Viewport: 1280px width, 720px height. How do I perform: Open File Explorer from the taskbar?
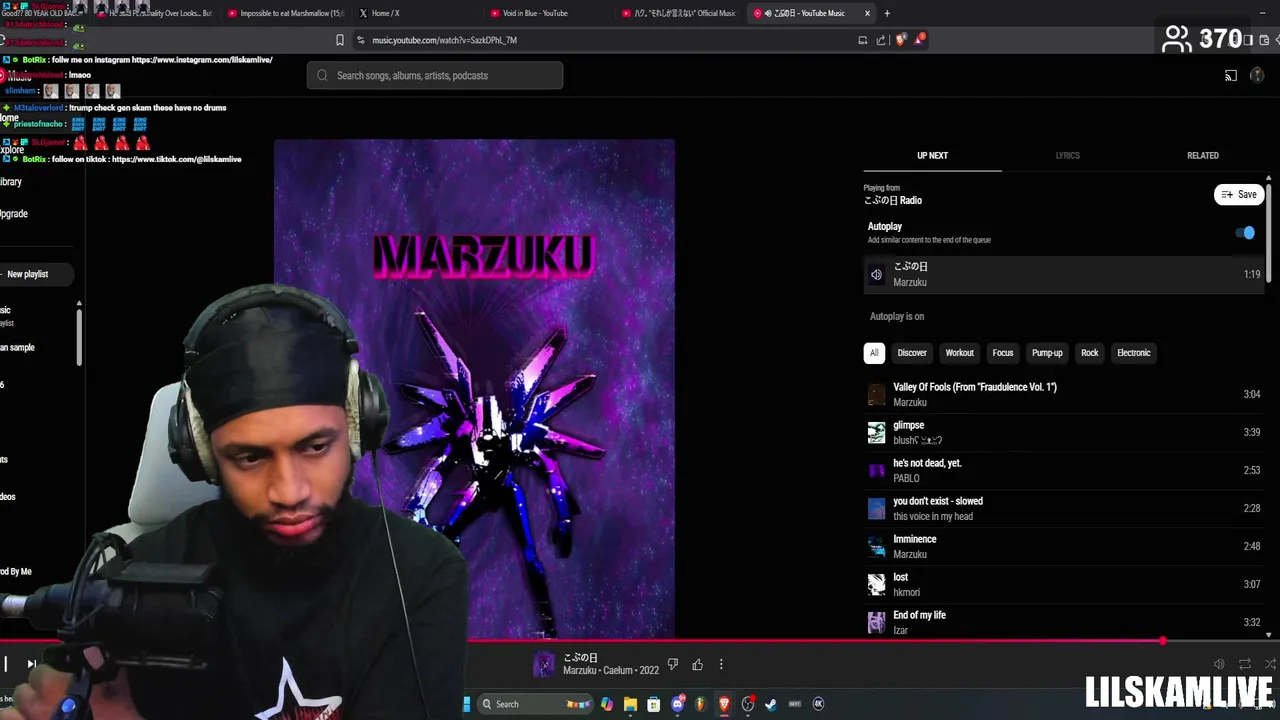[x=630, y=704]
